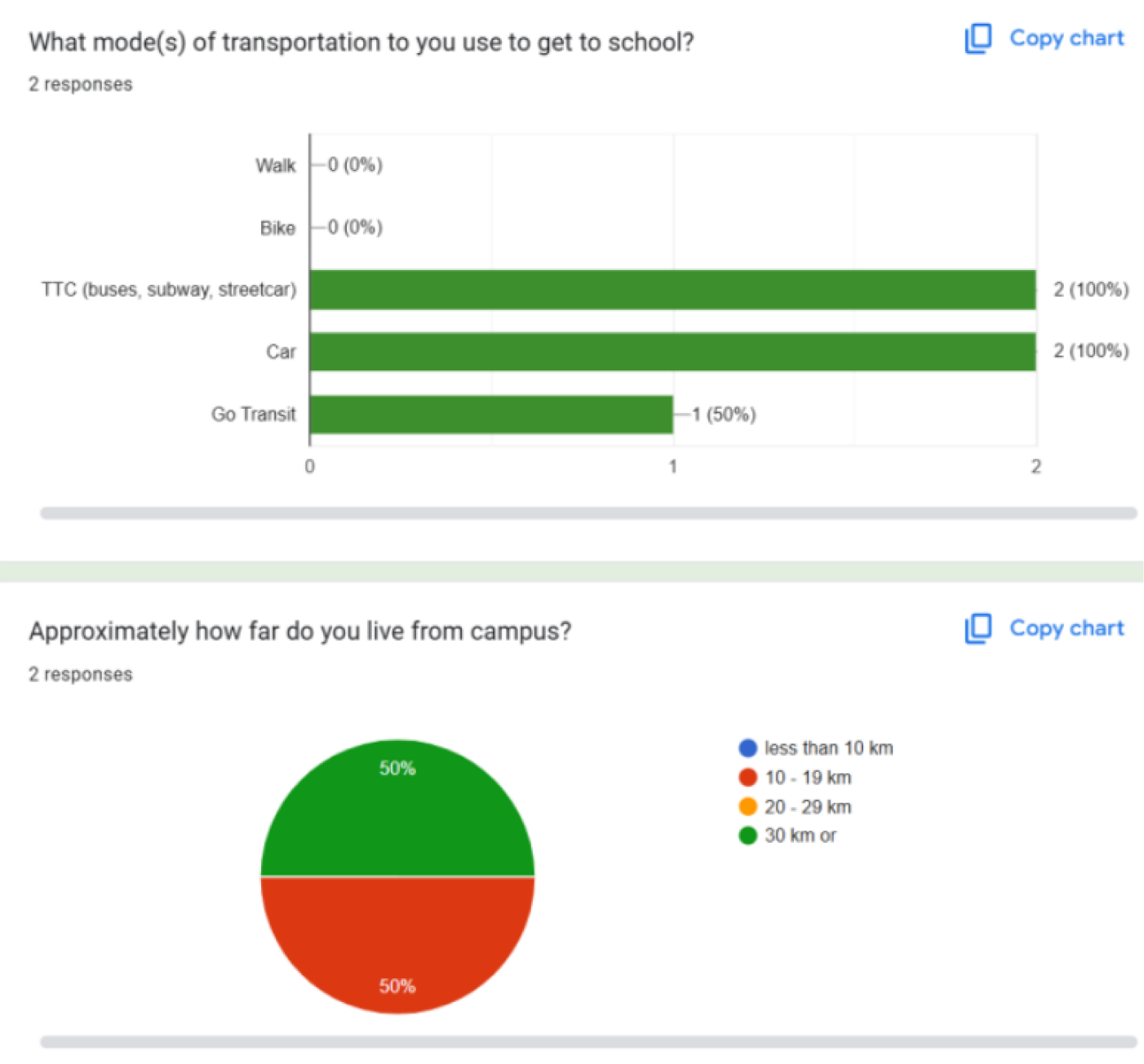Click the red half of pie chart
The height and width of the screenshot is (1064, 1144).
[x=397, y=938]
